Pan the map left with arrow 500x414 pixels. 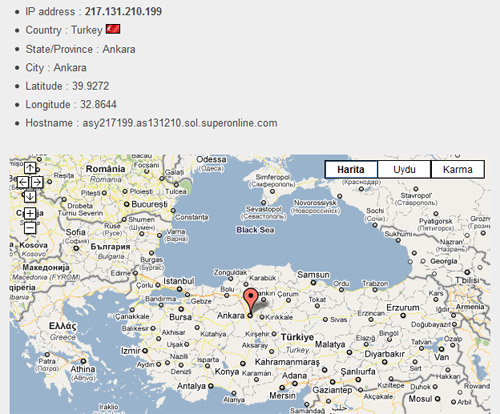tap(23, 182)
